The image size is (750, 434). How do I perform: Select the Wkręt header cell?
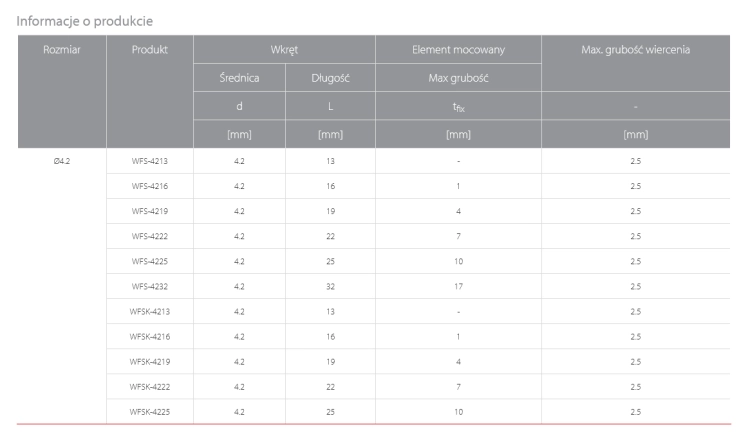point(284,50)
